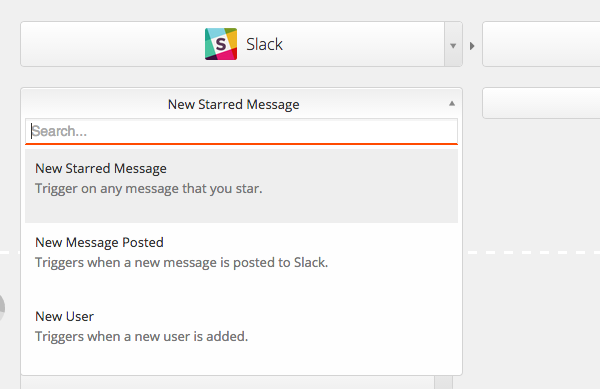This screenshot has width=600, height=389.
Task: Choose the New Message Posted trigger
Action: [x=241, y=260]
